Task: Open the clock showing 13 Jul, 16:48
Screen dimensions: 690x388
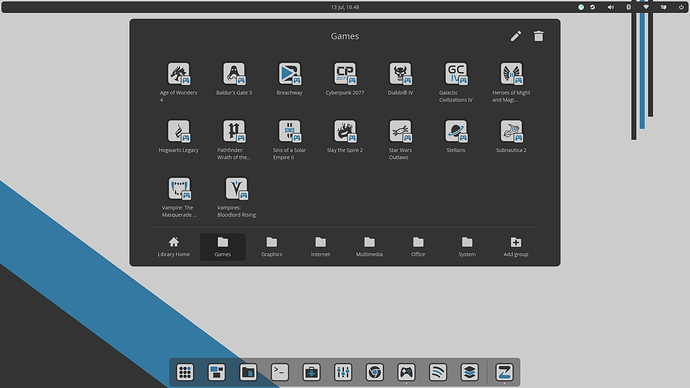Action: (x=345, y=7)
